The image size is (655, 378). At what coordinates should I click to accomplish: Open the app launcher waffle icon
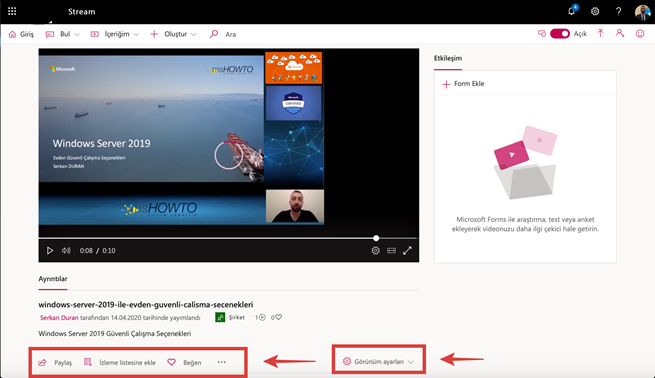click(12, 11)
